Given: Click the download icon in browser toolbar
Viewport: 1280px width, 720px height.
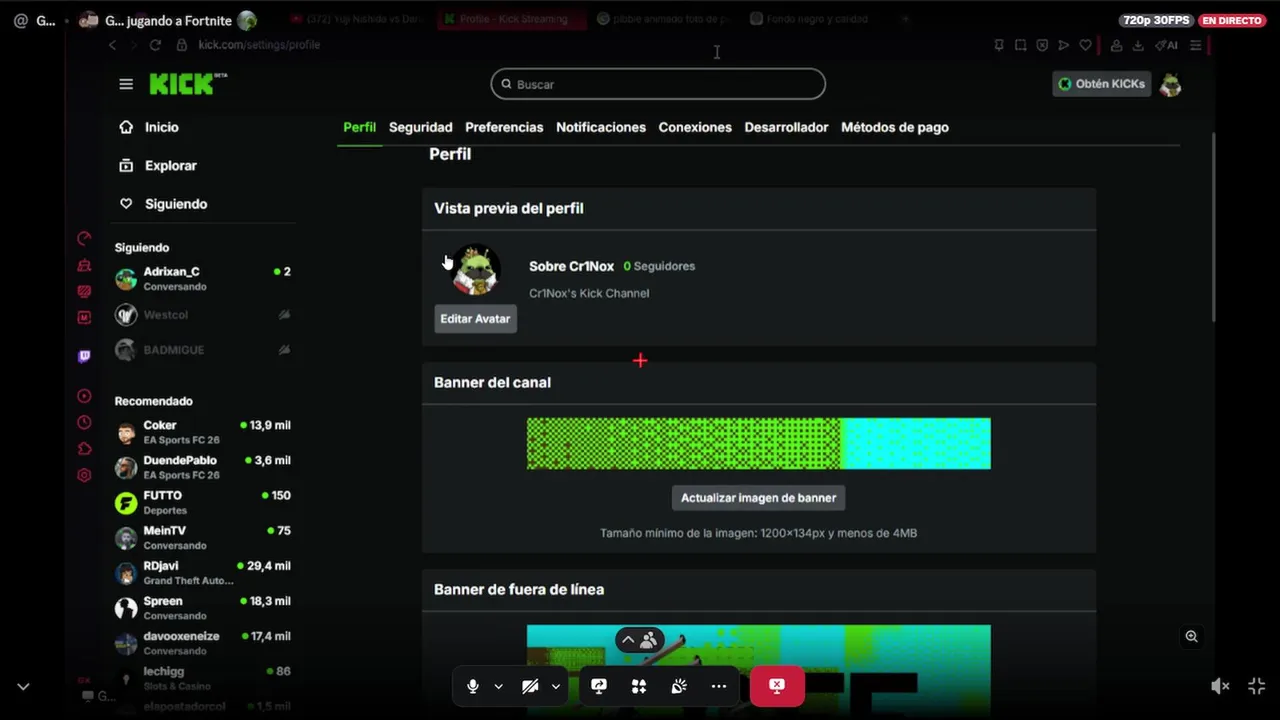Looking at the screenshot, I should [1138, 45].
